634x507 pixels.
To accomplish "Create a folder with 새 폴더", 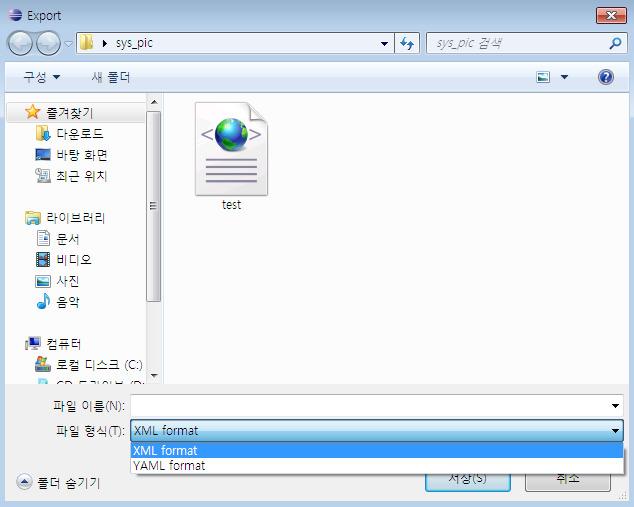I will click(110, 77).
